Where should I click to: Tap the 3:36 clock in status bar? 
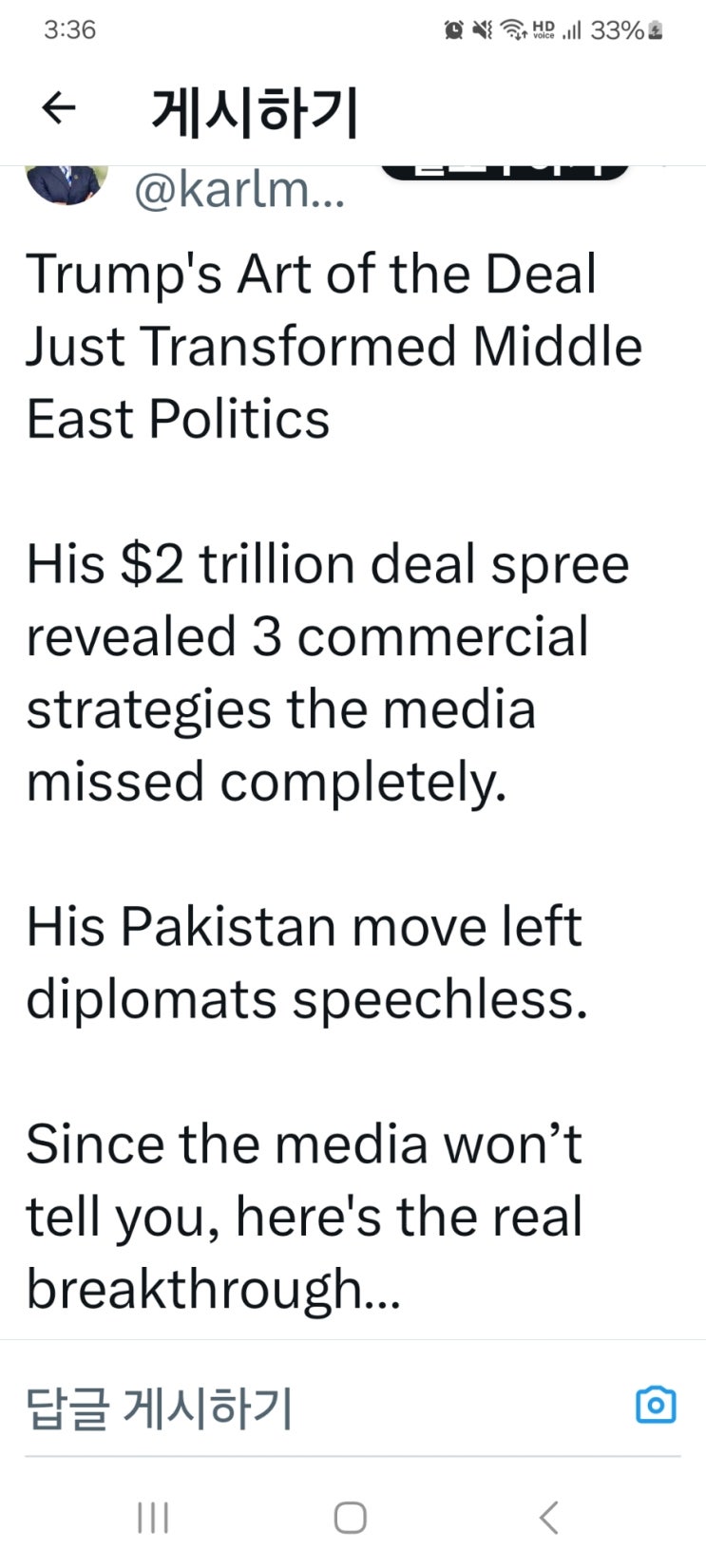(69, 30)
